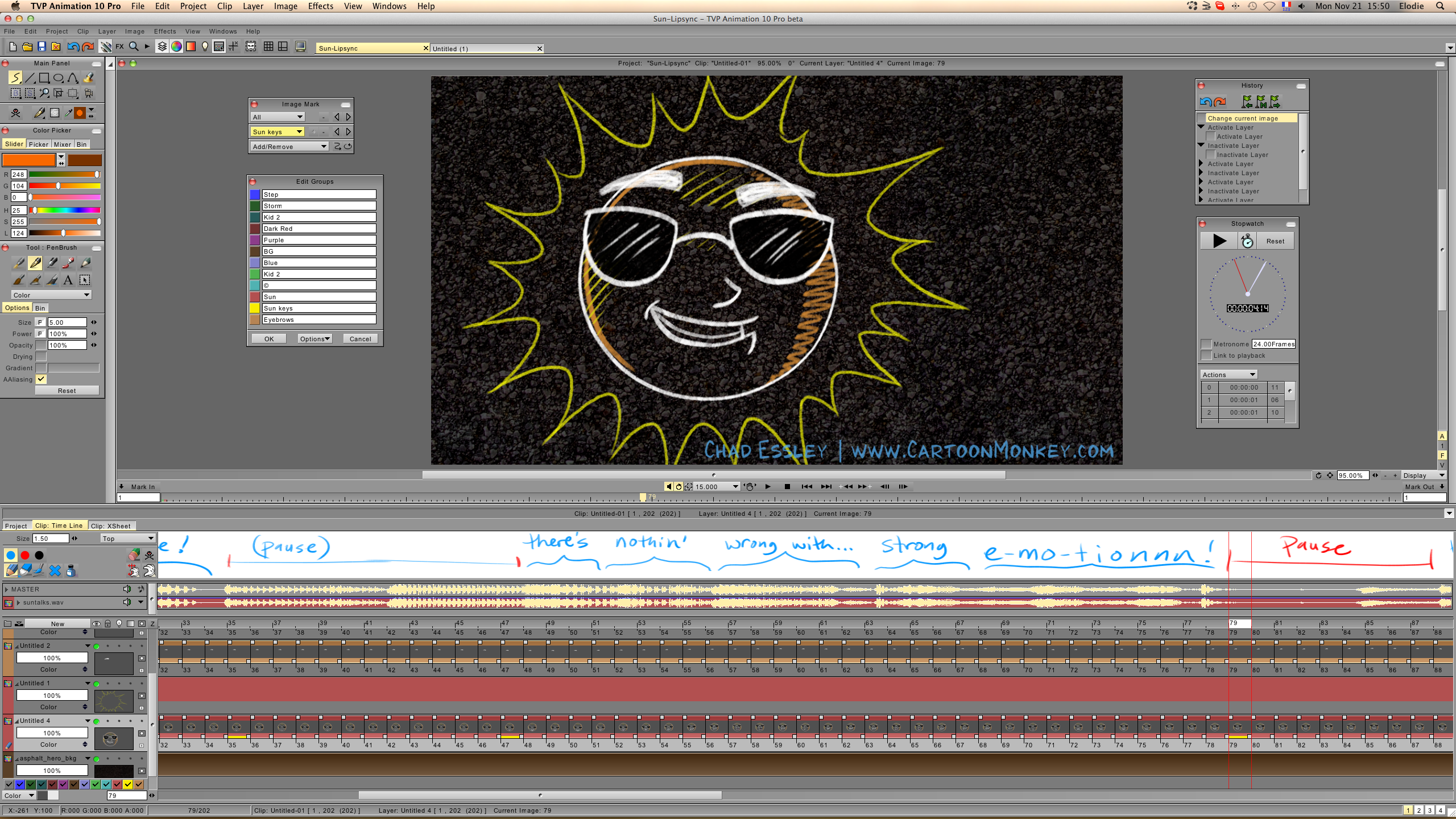Click the yellow Sun keys color swatch

click(x=255, y=308)
